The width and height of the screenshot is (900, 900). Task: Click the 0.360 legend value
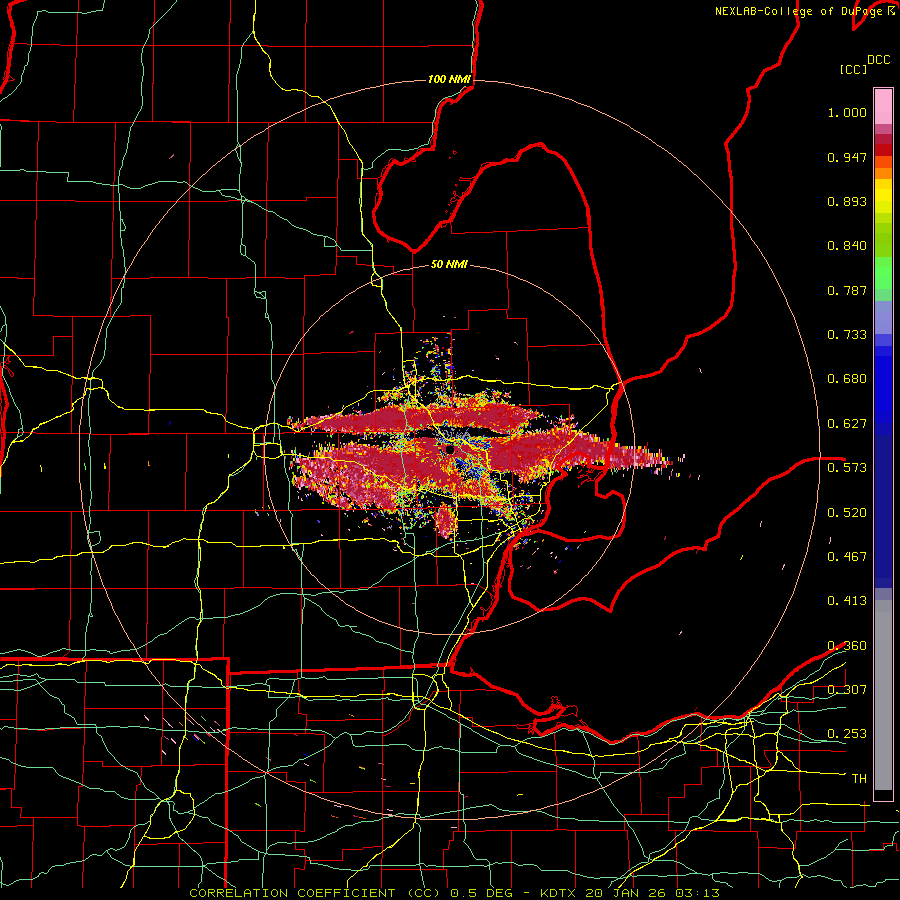(847, 646)
